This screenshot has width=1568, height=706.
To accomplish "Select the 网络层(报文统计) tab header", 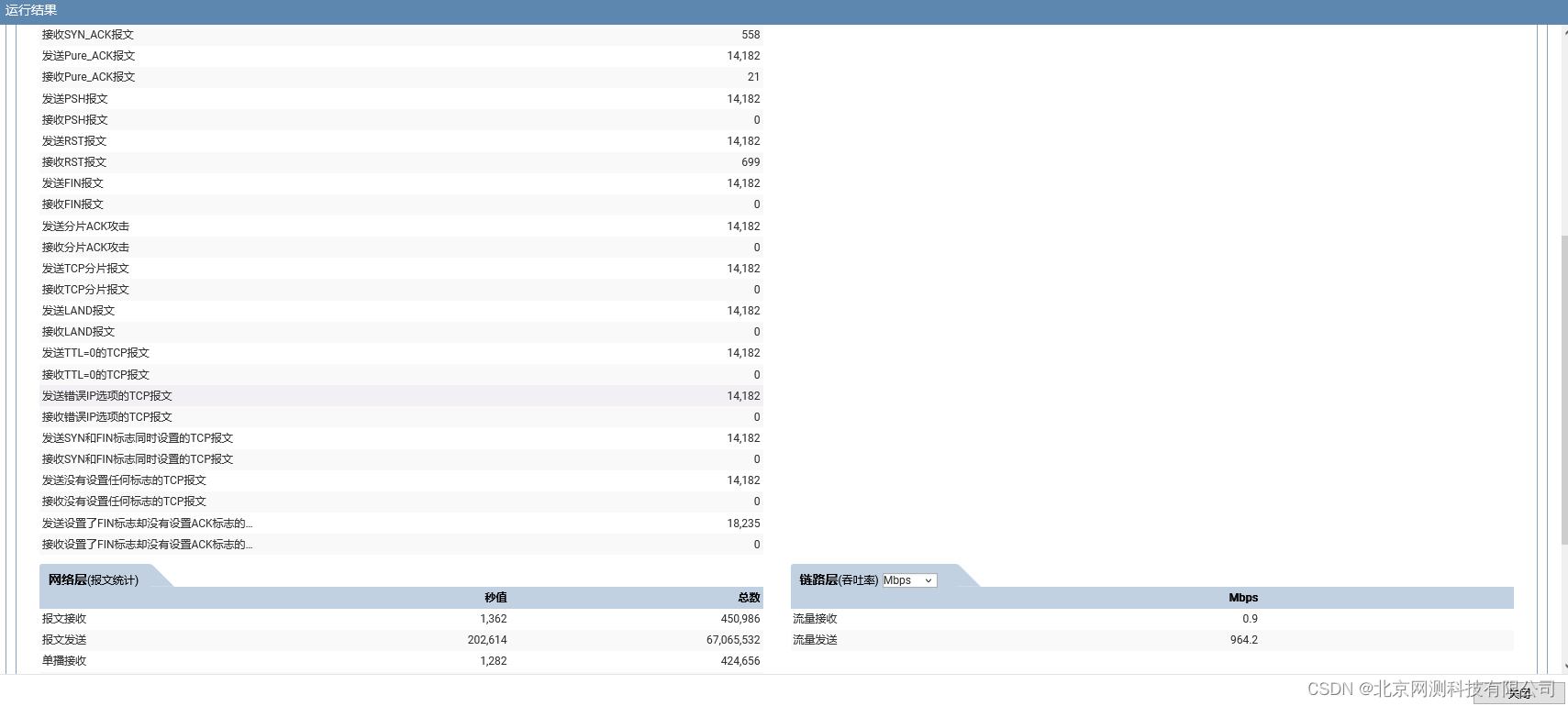I will click(x=94, y=580).
